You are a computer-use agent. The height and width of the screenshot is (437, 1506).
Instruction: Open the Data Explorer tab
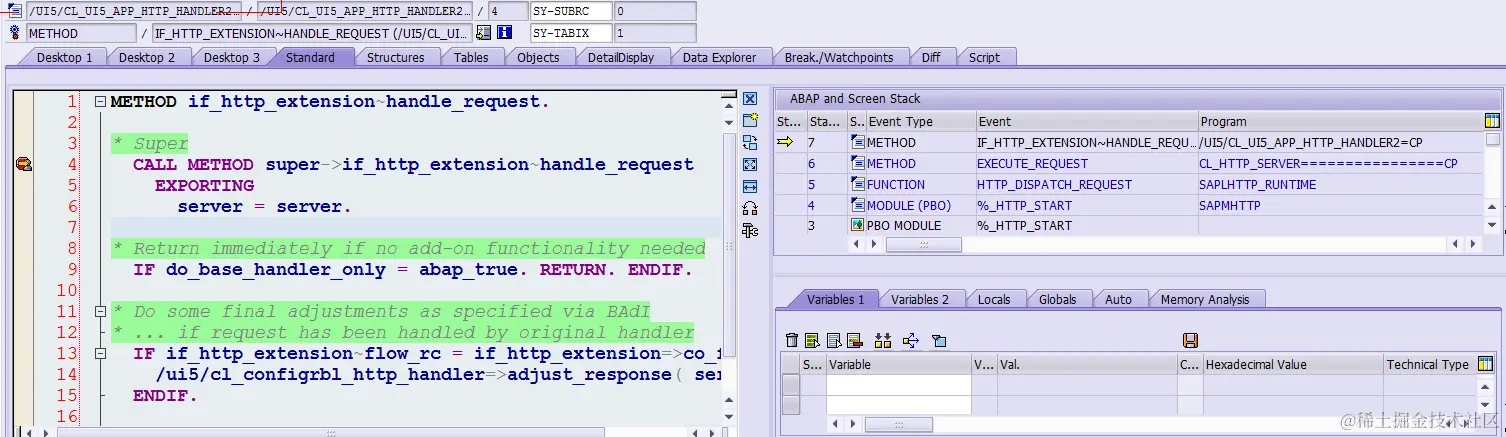point(719,57)
